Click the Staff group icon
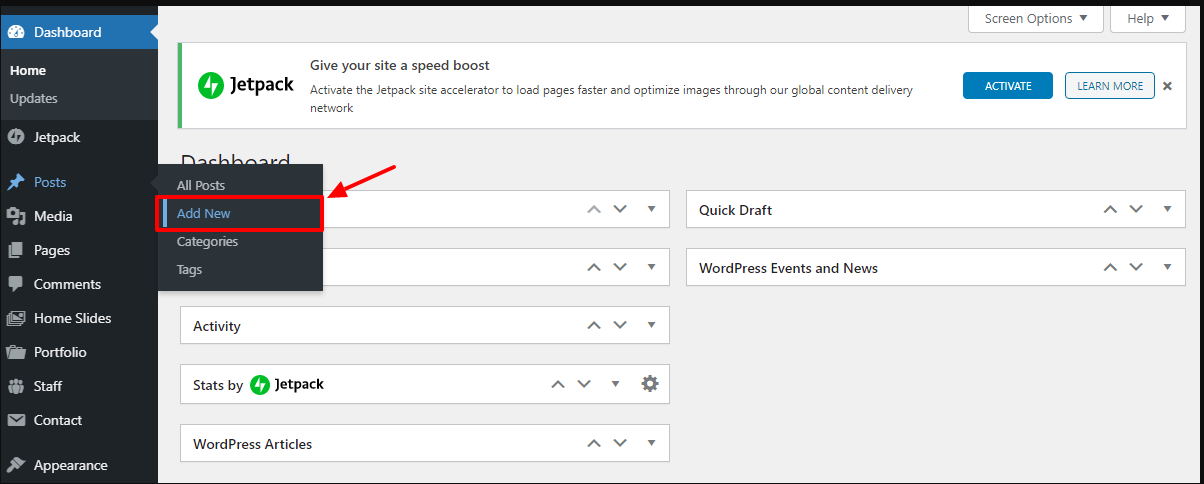 [x=16, y=386]
